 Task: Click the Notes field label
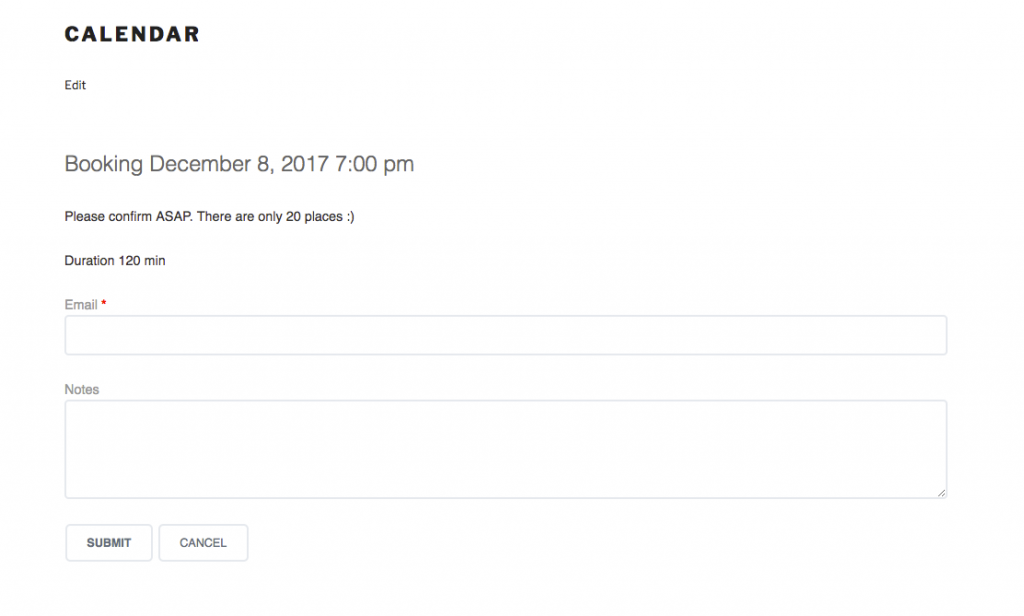pos(82,389)
